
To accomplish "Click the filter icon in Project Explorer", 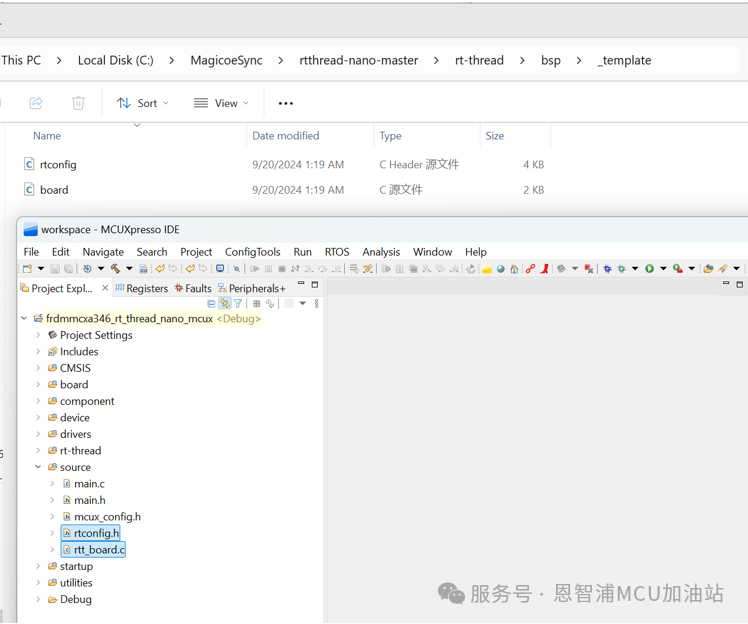I will click(x=238, y=304).
